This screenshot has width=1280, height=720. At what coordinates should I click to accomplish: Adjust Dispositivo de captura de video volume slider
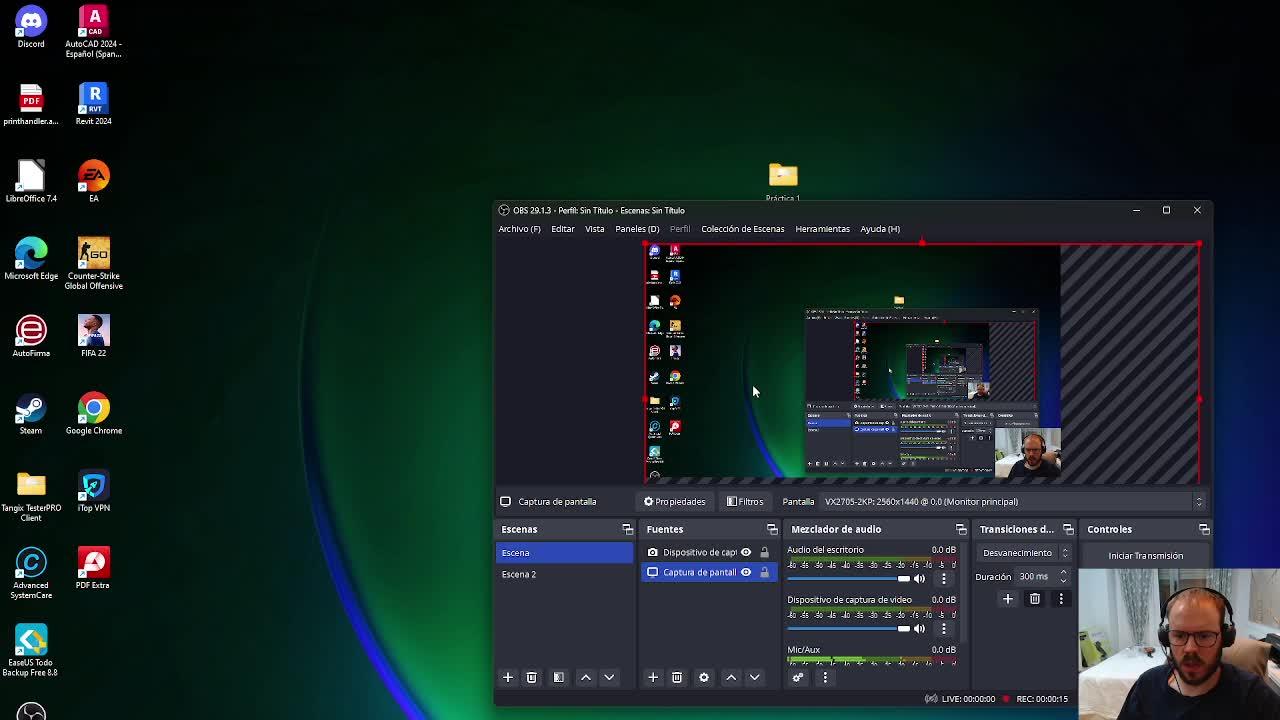click(850, 629)
